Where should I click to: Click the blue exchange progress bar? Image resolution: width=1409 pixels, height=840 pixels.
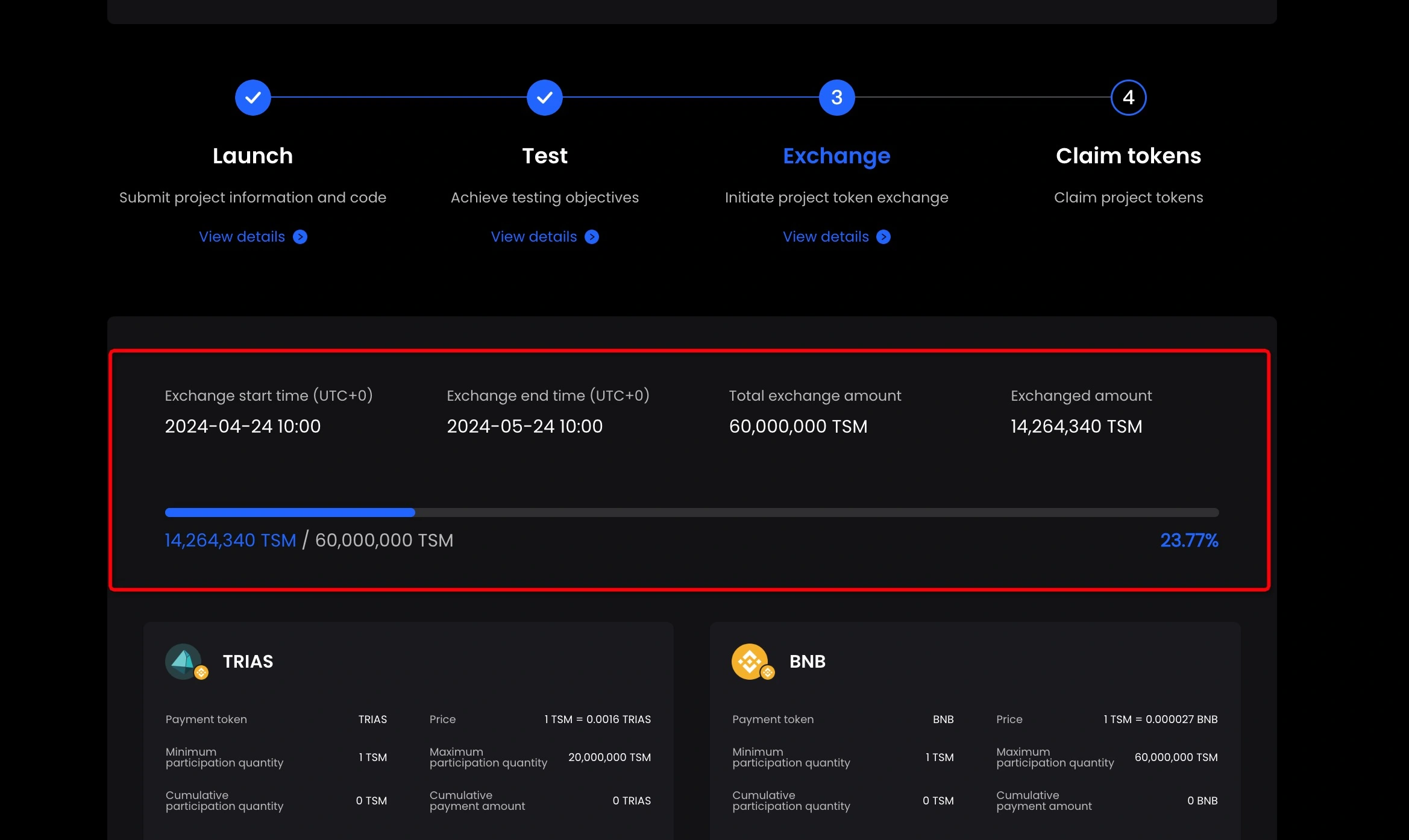[x=290, y=512]
